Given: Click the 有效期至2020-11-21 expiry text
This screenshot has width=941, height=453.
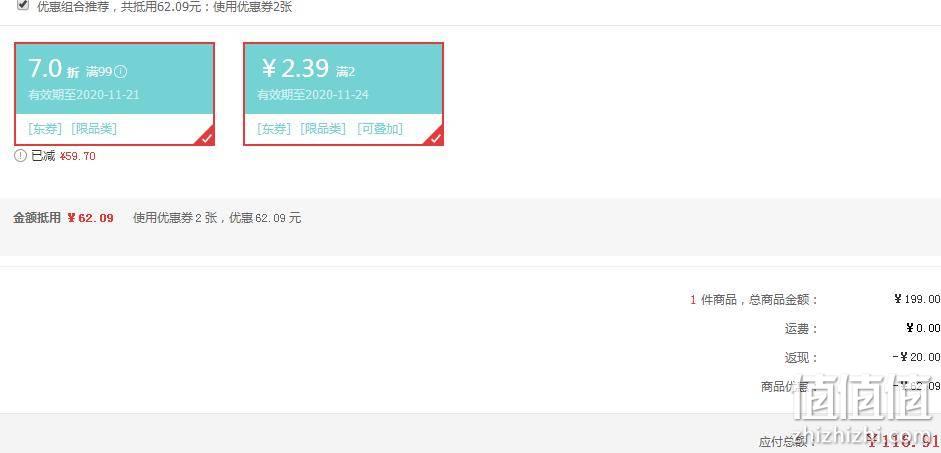Looking at the screenshot, I should point(84,95).
